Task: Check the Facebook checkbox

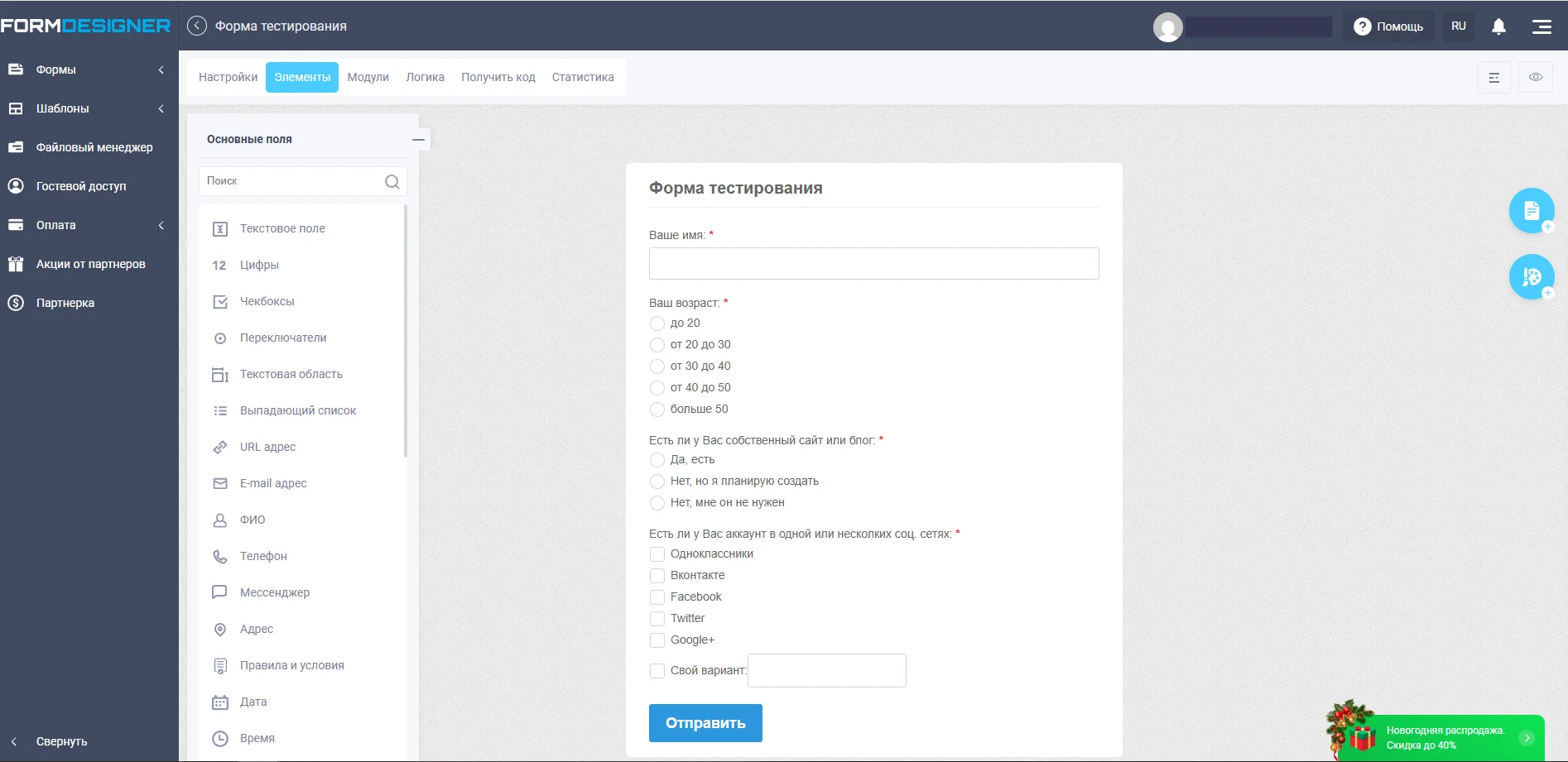Action: [657, 597]
